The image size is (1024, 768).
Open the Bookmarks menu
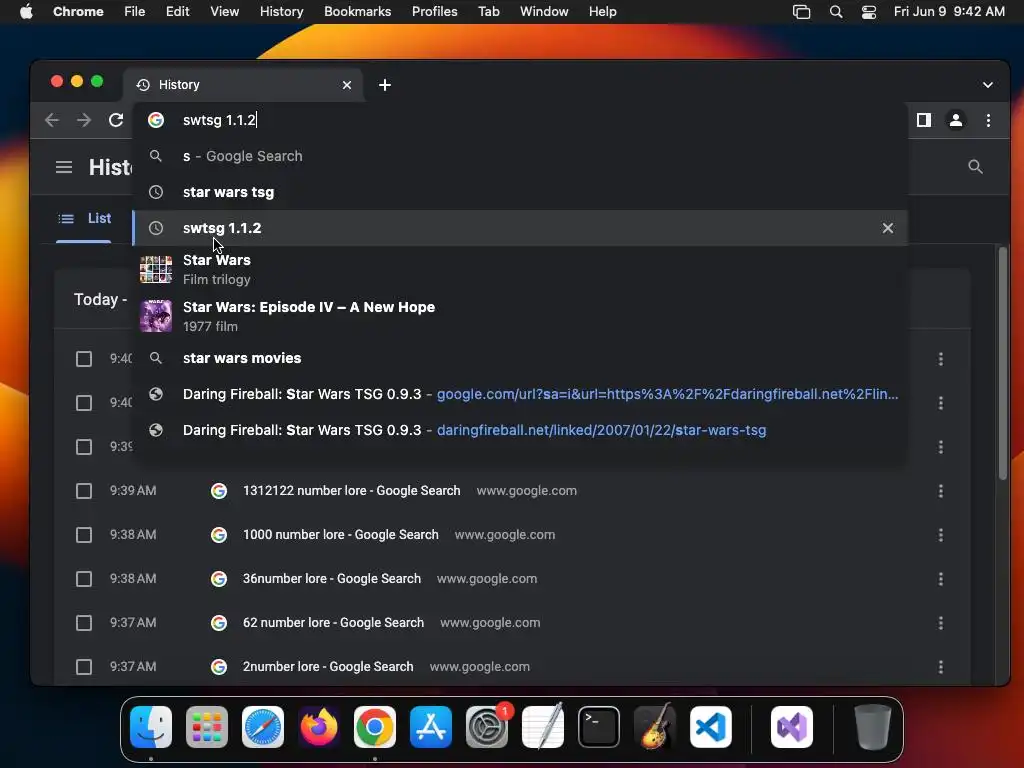coord(357,12)
